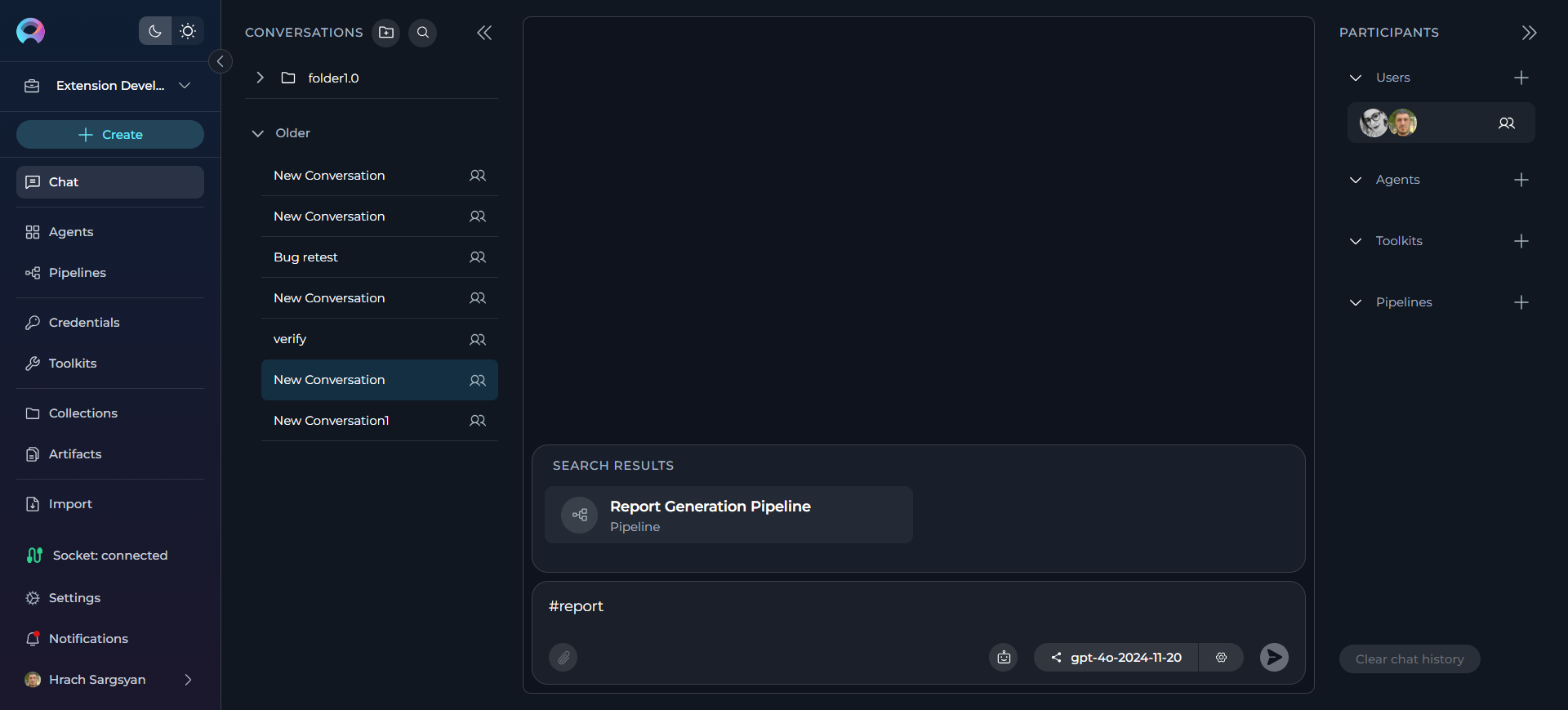Image resolution: width=1568 pixels, height=710 pixels.
Task: Toggle the users group icon in Participants
Action: tap(1507, 123)
